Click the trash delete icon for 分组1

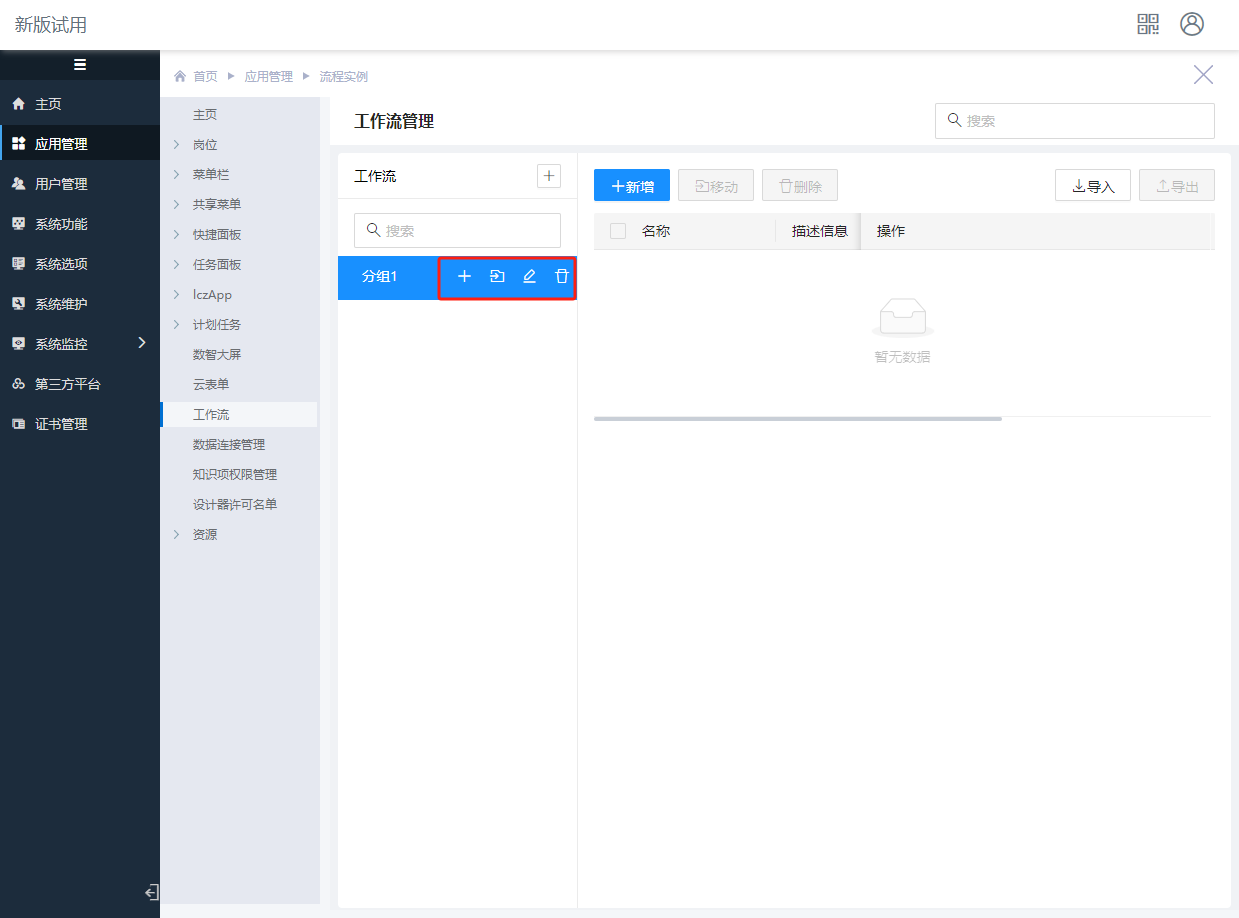click(x=562, y=276)
